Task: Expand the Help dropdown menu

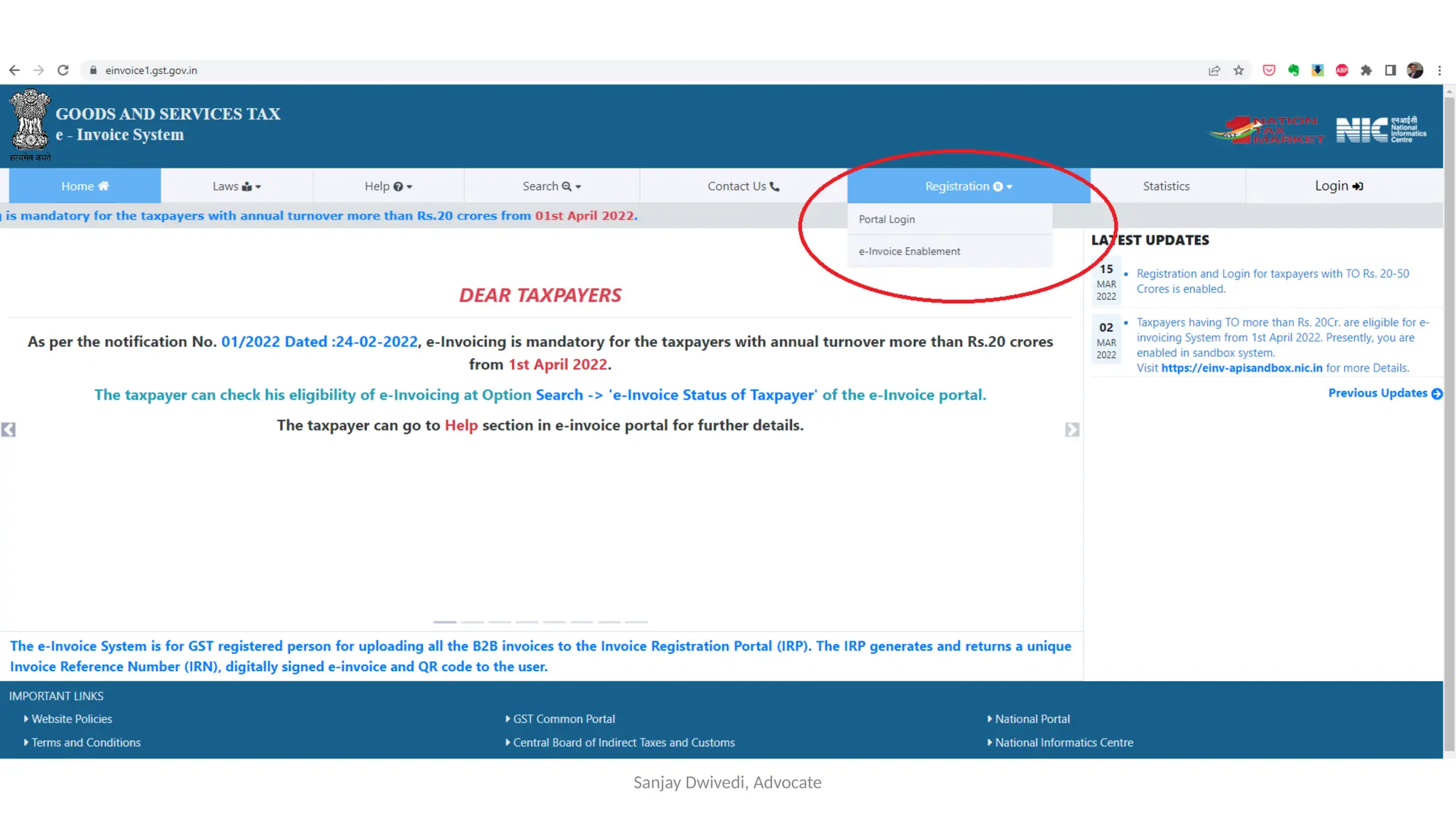Action: pos(388,186)
